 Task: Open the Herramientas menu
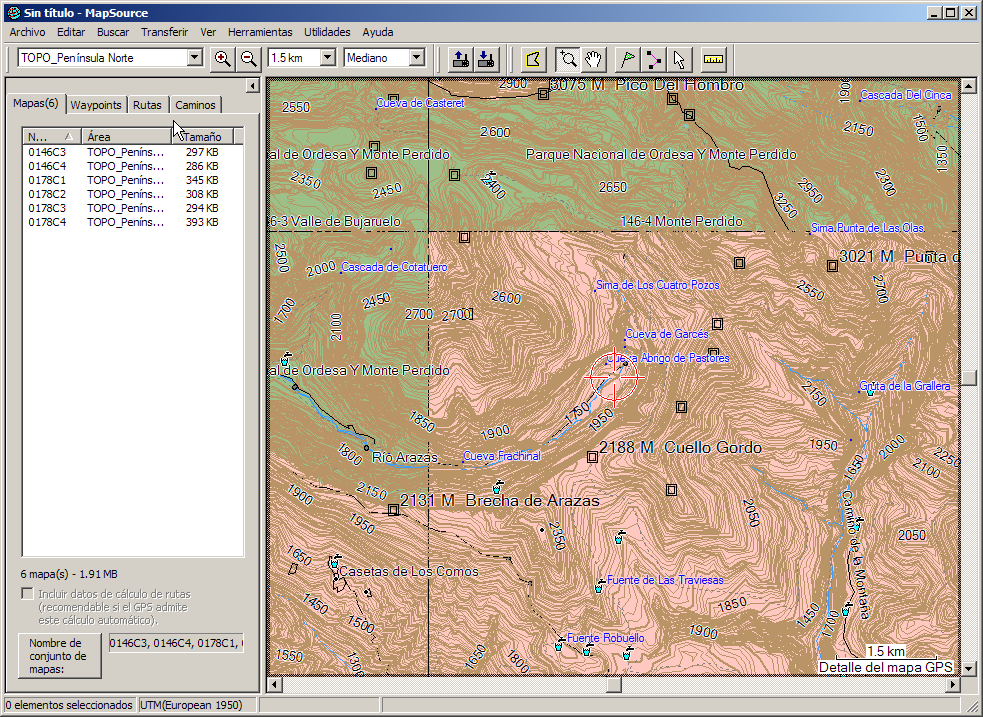click(x=260, y=32)
